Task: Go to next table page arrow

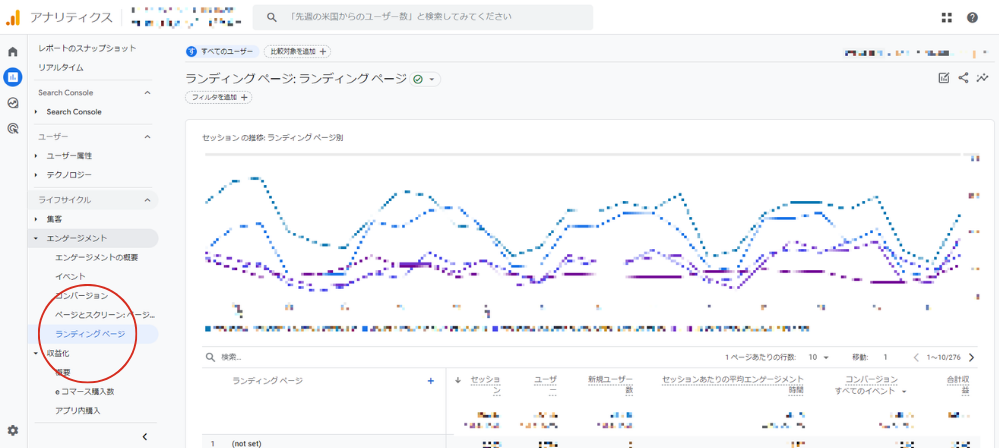Action: click(x=972, y=358)
